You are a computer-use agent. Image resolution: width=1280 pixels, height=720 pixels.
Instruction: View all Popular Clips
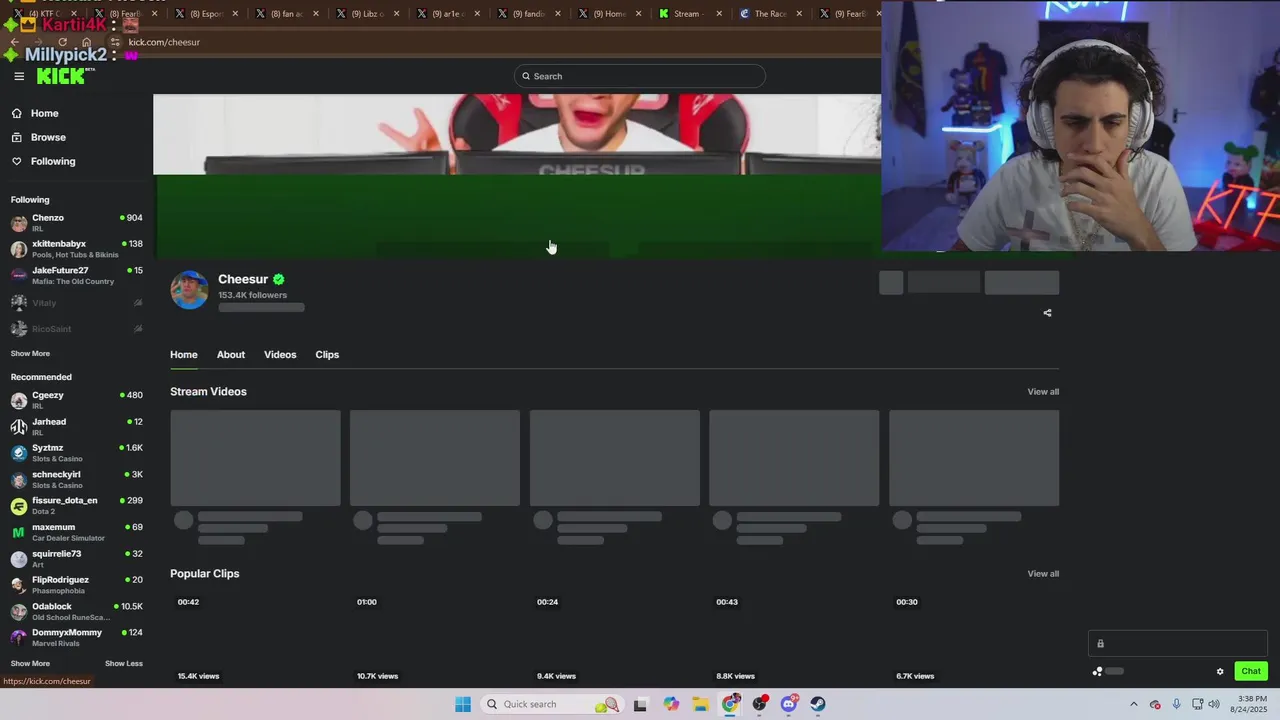pyautogui.click(x=1043, y=574)
